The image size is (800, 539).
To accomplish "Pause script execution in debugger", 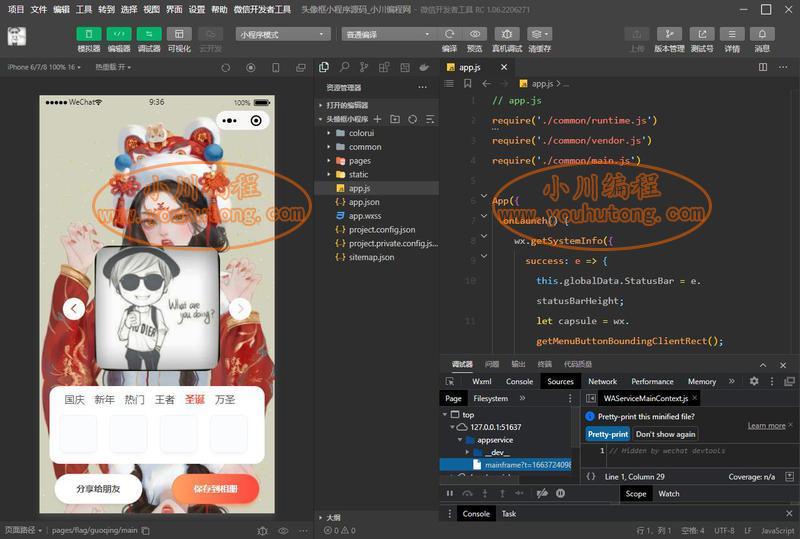I will tap(449, 493).
